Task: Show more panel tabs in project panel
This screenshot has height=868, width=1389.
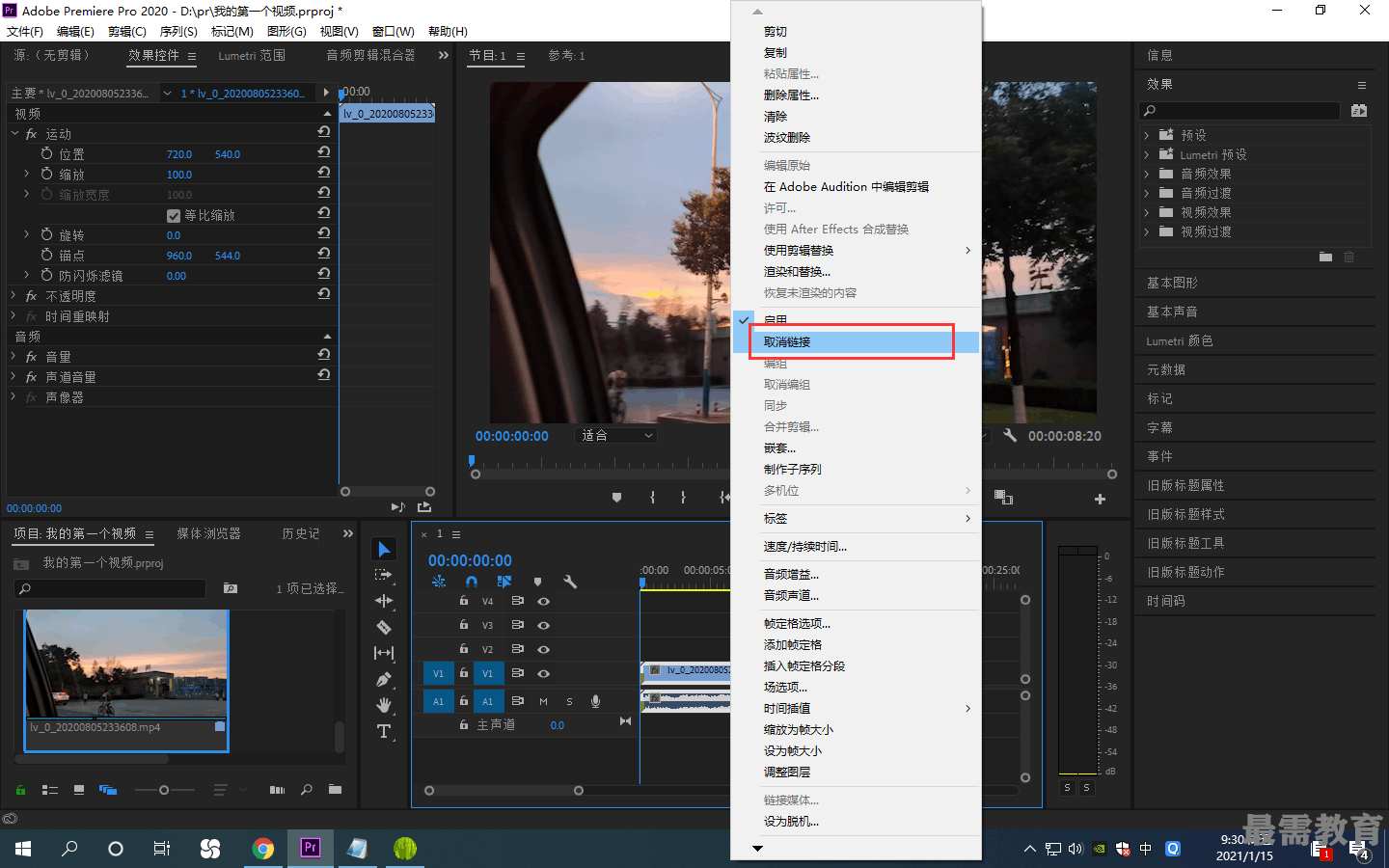Action: click(x=347, y=533)
